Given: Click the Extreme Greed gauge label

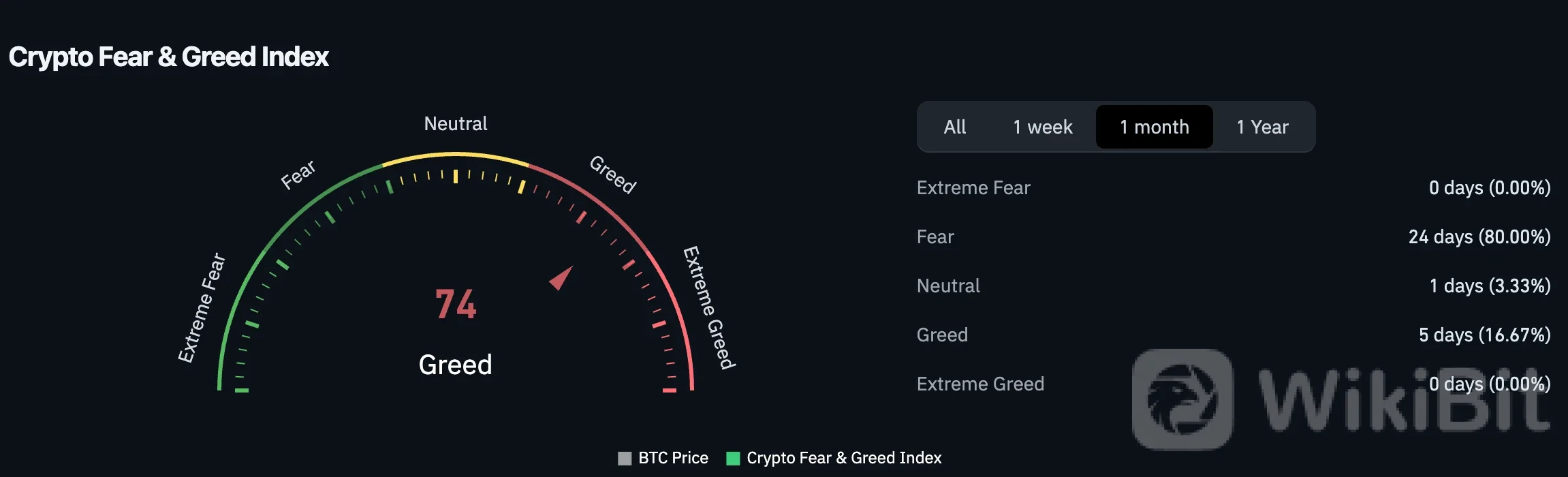Looking at the screenshot, I should click(x=709, y=308).
